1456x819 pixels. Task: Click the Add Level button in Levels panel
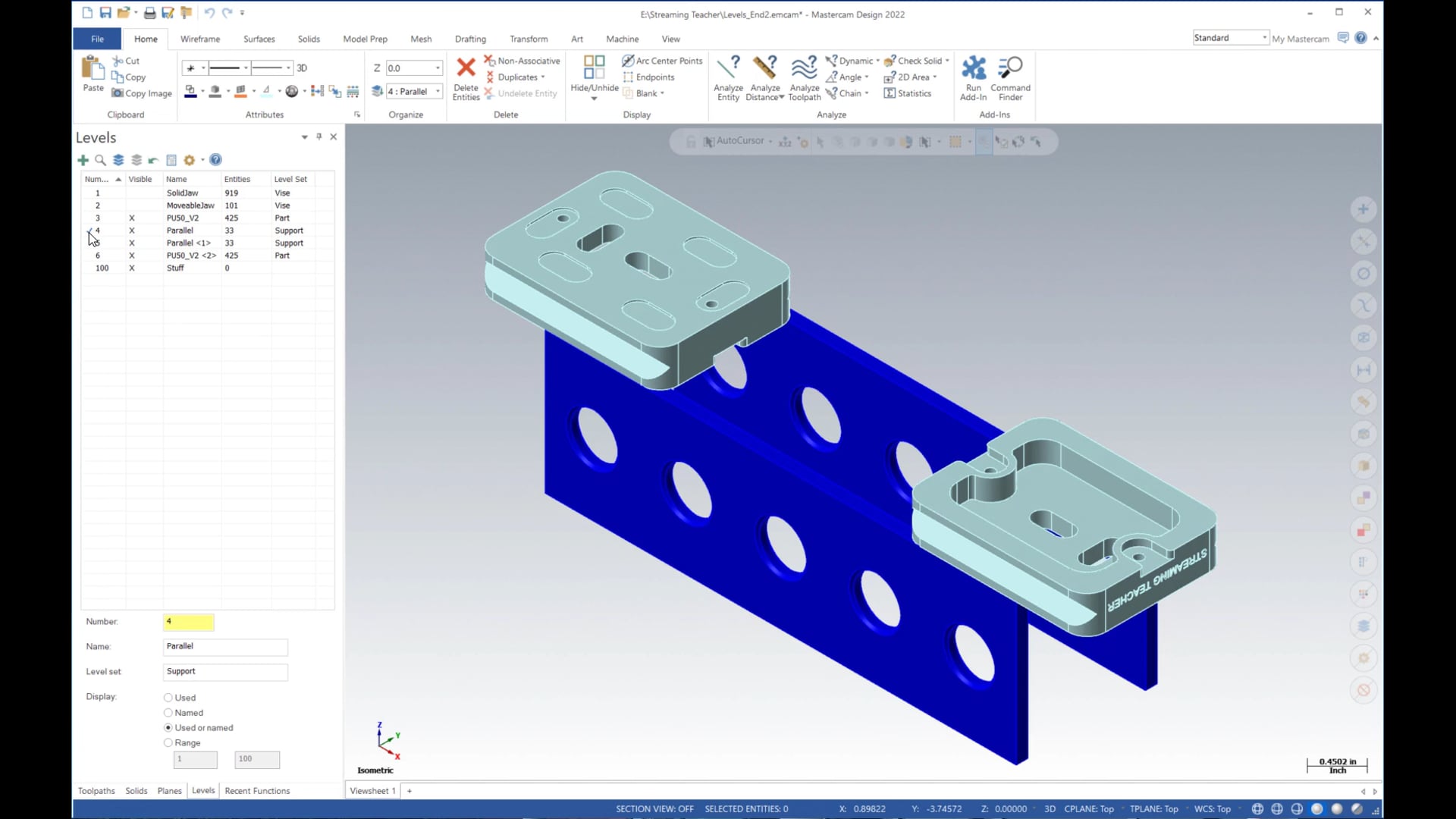(x=84, y=160)
